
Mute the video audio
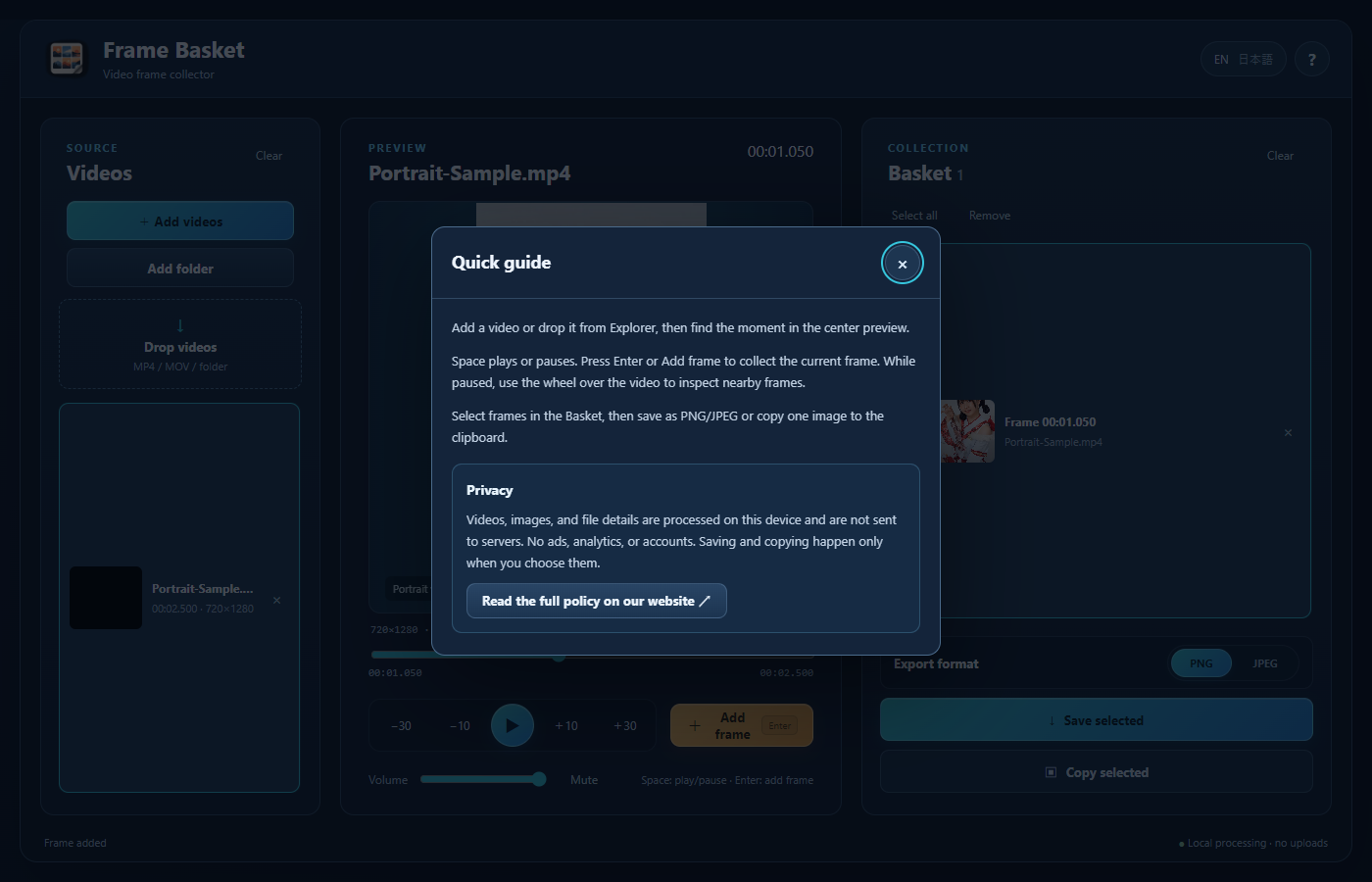tap(584, 780)
